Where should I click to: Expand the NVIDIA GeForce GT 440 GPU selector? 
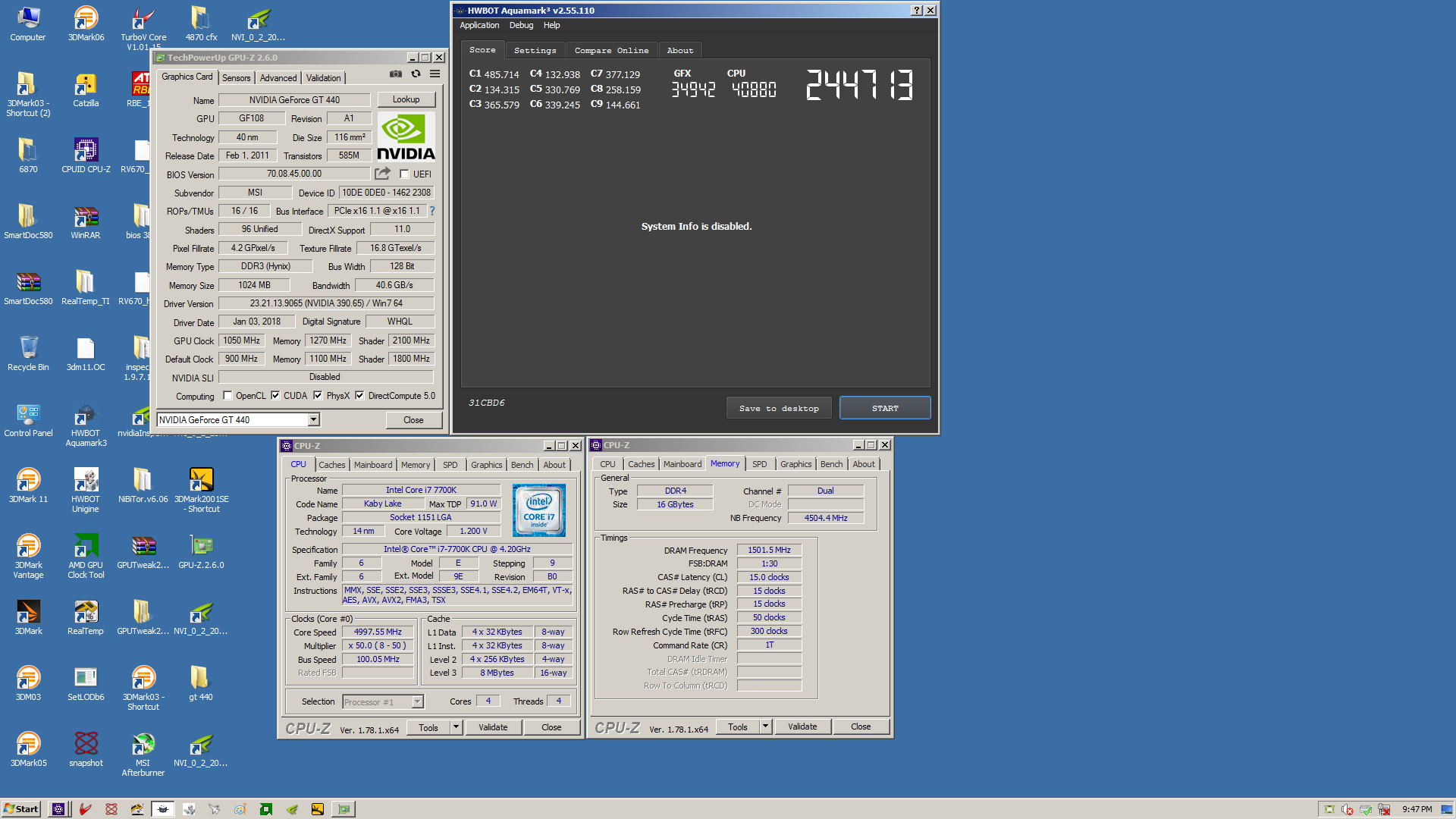[x=313, y=419]
